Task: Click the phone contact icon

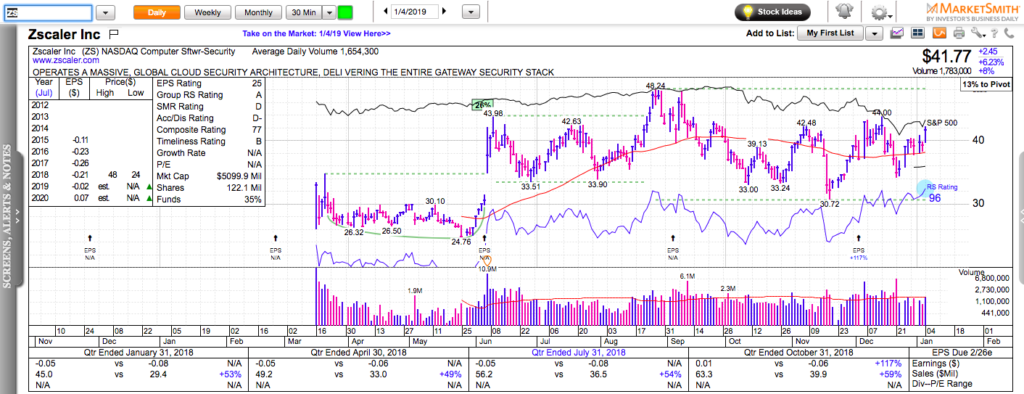Action: pyautogui.click(x=1008, y=33)
